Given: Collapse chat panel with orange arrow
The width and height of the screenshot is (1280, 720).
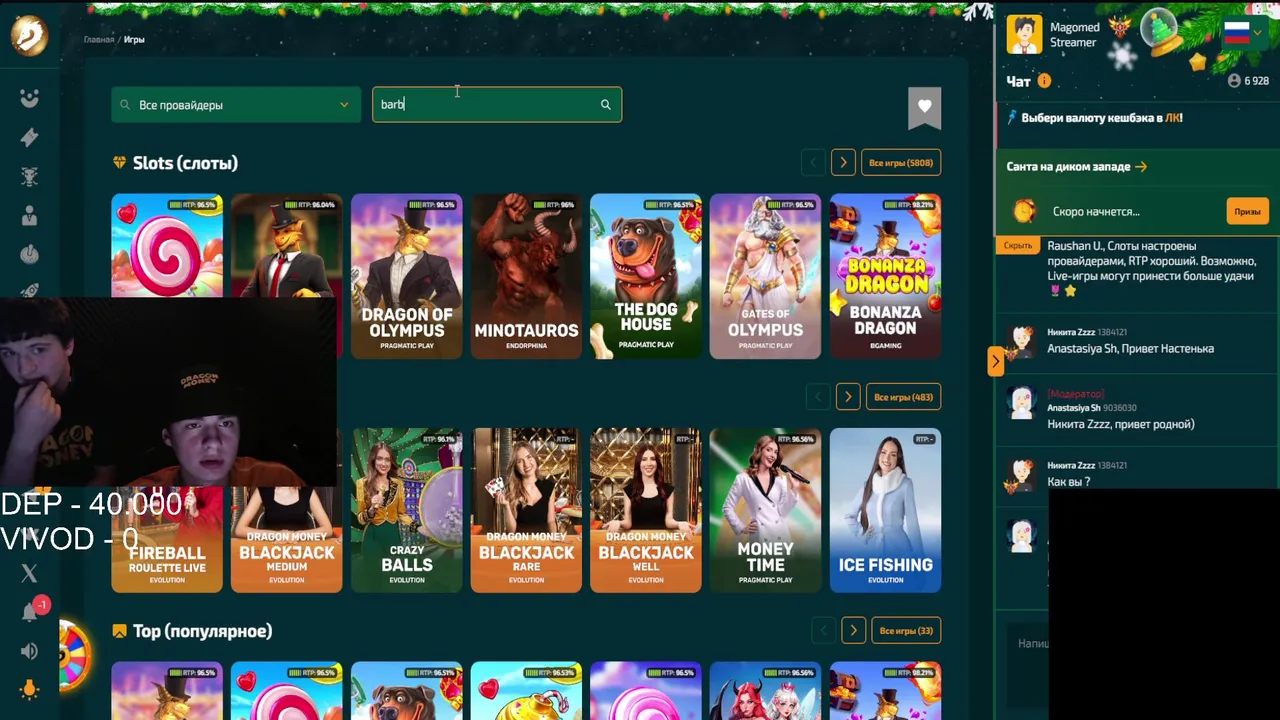Looking at the screenshot, I should (995, 361).
